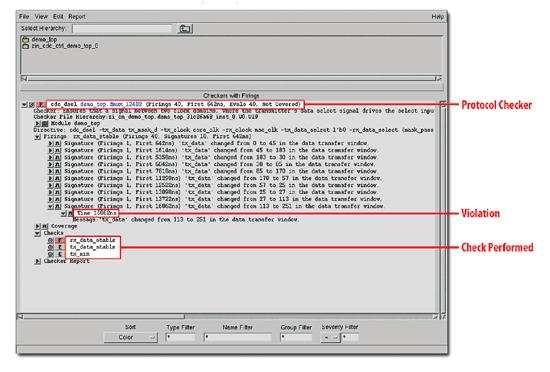Toggle the circular marker beside tx_data_stable

[x=51, y=247]
